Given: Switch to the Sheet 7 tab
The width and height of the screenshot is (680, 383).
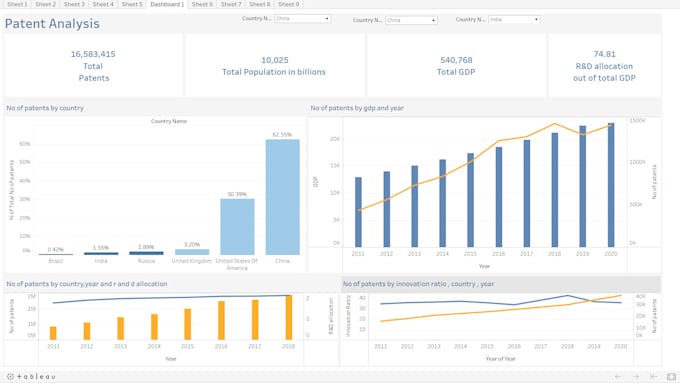Looking at the screenshot, I should [231, 4].
